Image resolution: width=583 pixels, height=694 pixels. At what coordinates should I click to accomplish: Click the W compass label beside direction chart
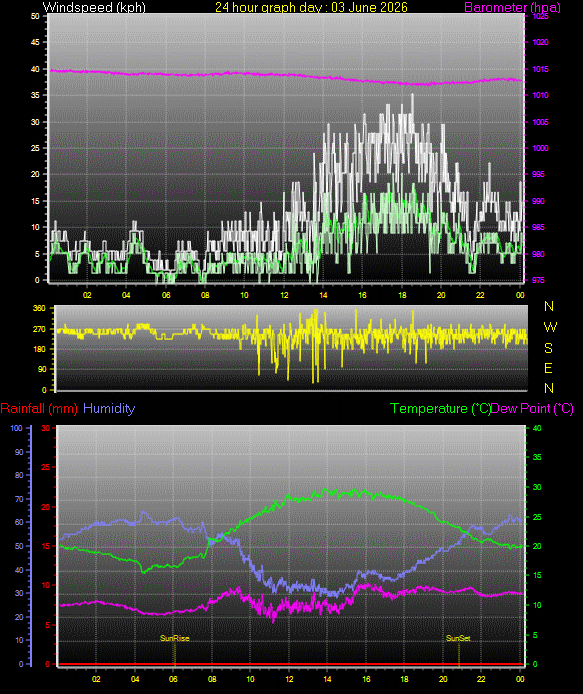(550, 327)
